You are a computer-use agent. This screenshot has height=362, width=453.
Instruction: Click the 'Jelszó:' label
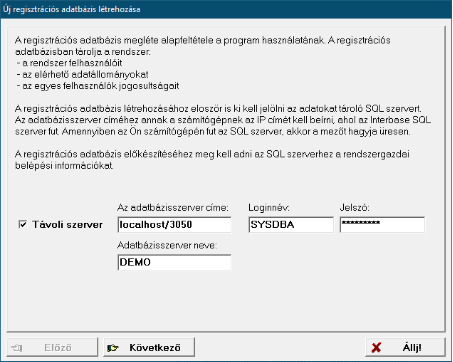pos(354,208)
